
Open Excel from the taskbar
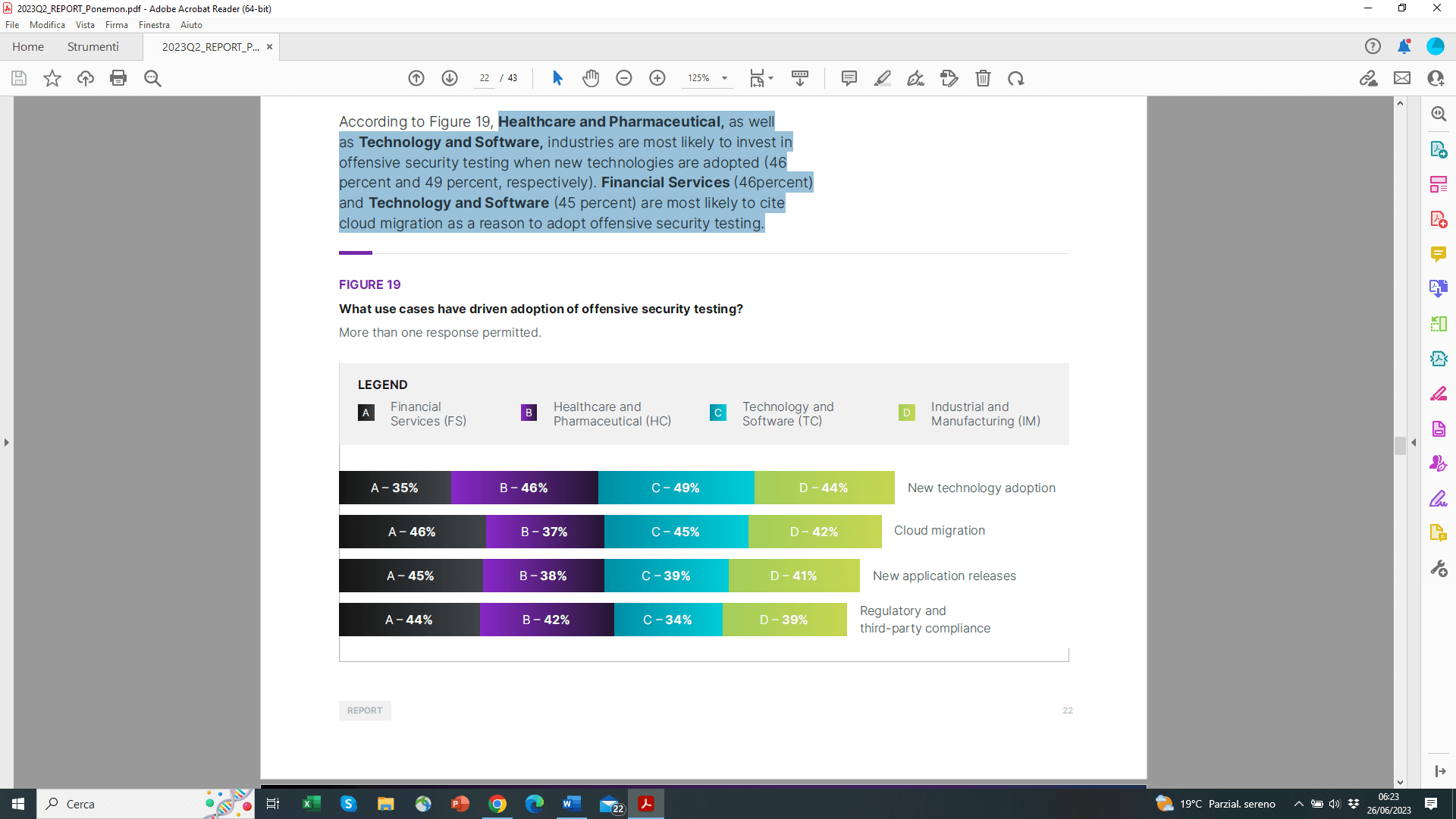tap(311, 804)
